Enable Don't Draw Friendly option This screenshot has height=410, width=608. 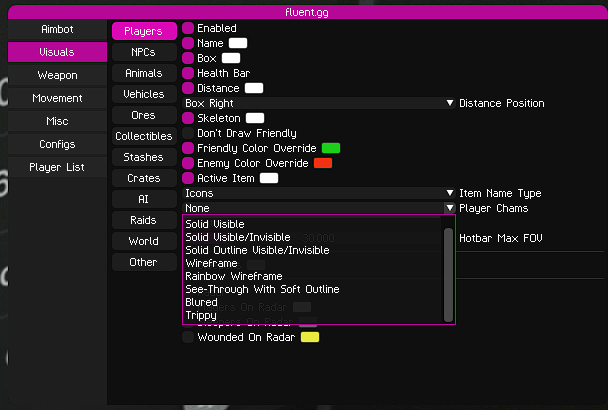pyautogui.click(x=188, y=133)
